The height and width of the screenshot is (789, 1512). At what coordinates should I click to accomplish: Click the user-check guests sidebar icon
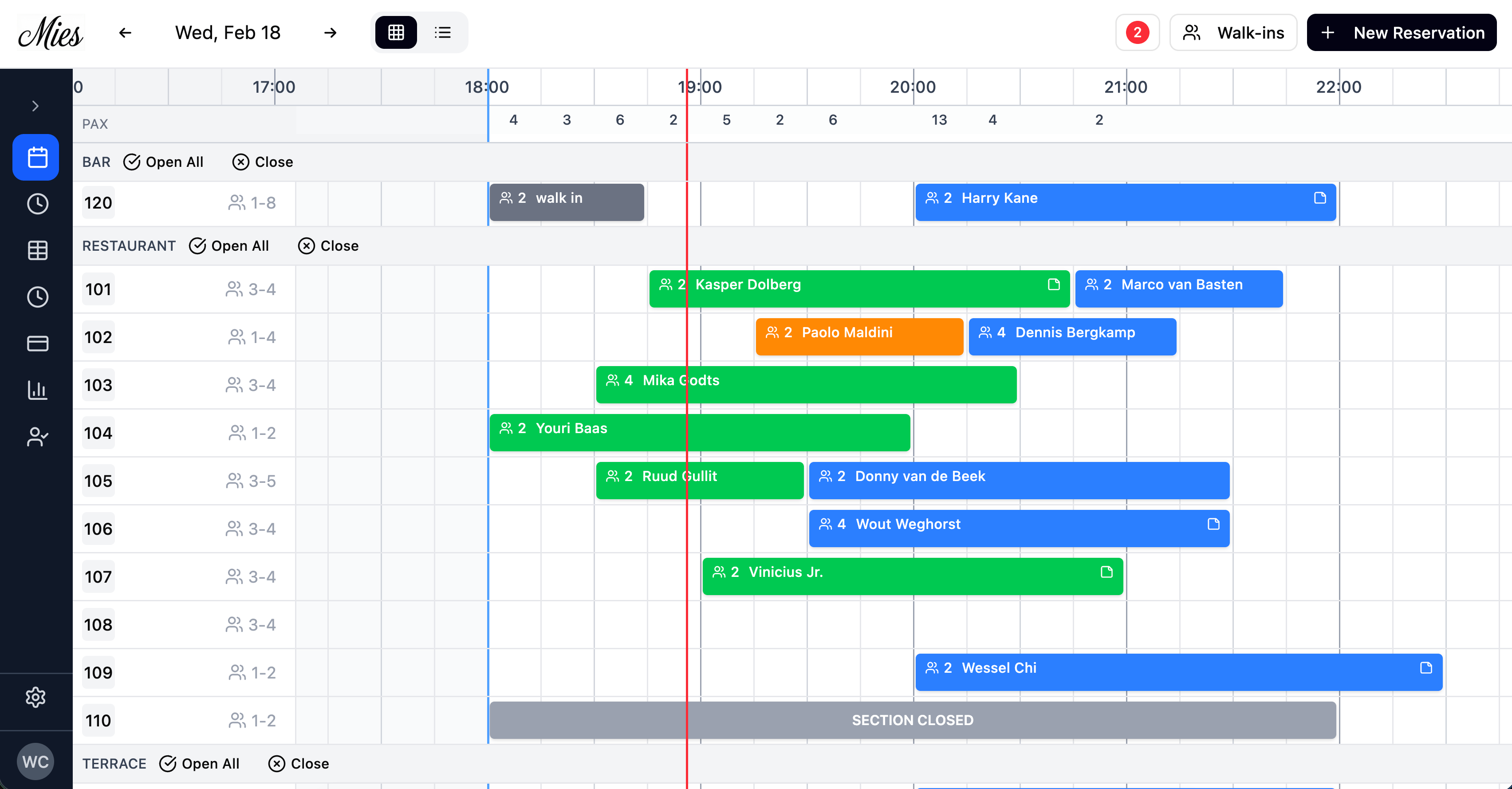point(37,437)
